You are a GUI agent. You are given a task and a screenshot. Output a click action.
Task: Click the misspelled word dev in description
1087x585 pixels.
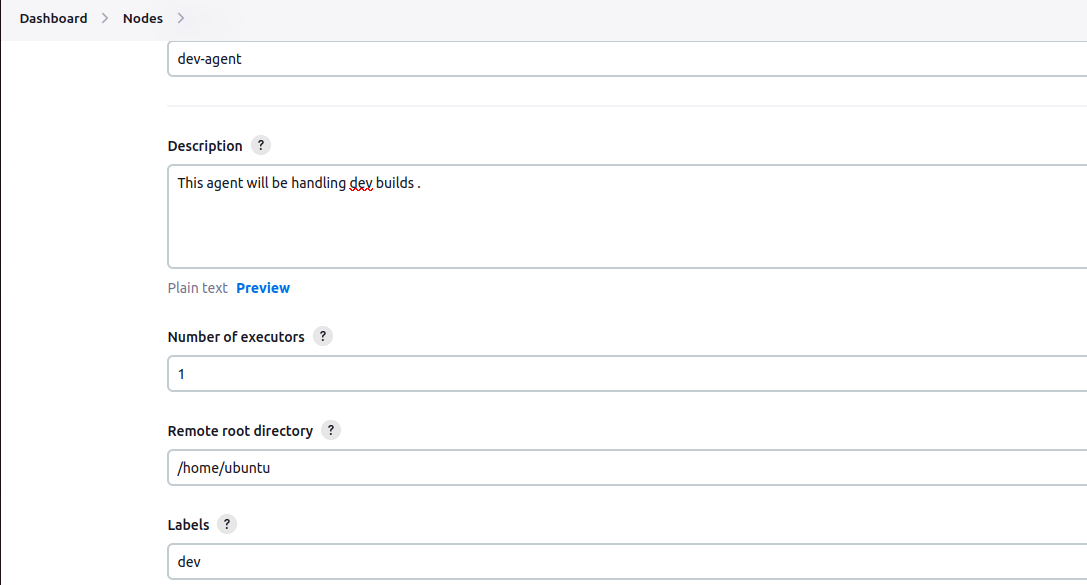360,183
